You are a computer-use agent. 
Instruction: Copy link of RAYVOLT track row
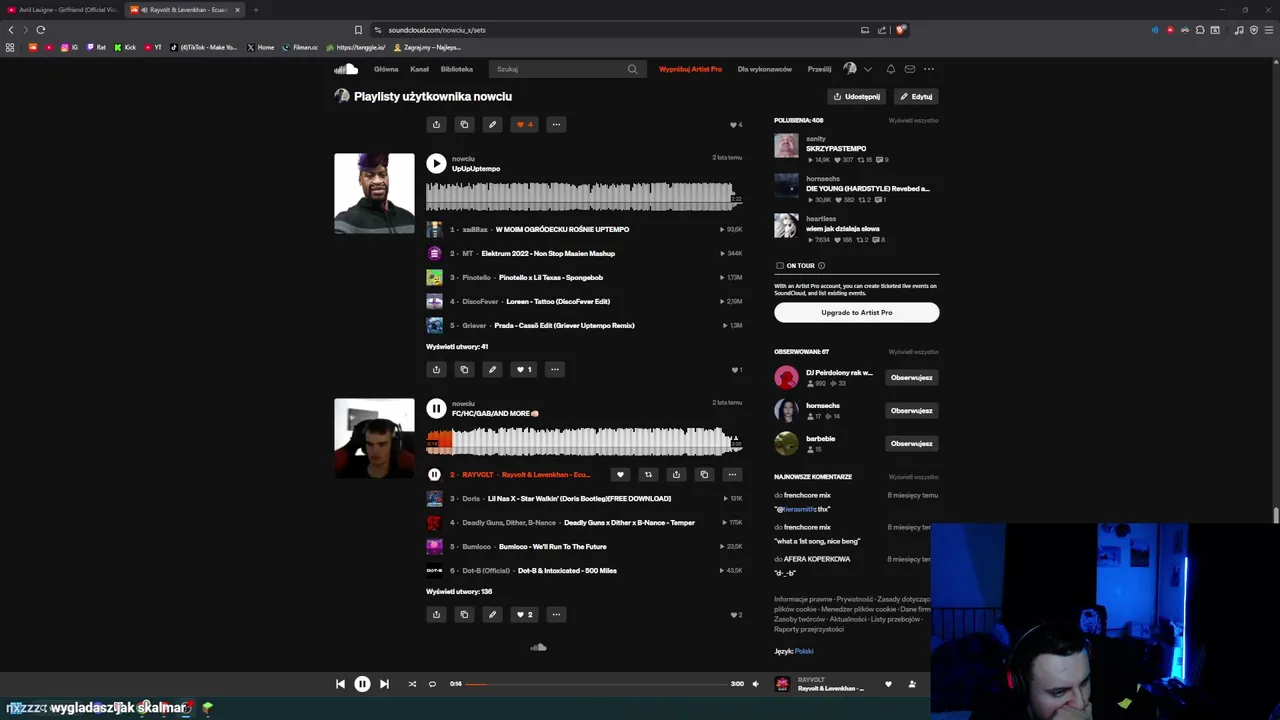(x=704, y=475)
